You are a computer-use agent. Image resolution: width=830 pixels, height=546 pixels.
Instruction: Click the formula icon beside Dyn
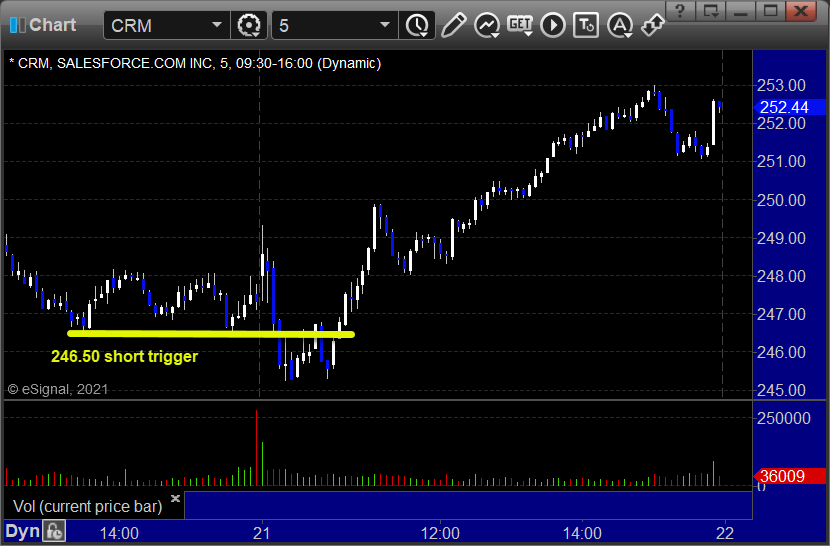[x=54, y=531]
